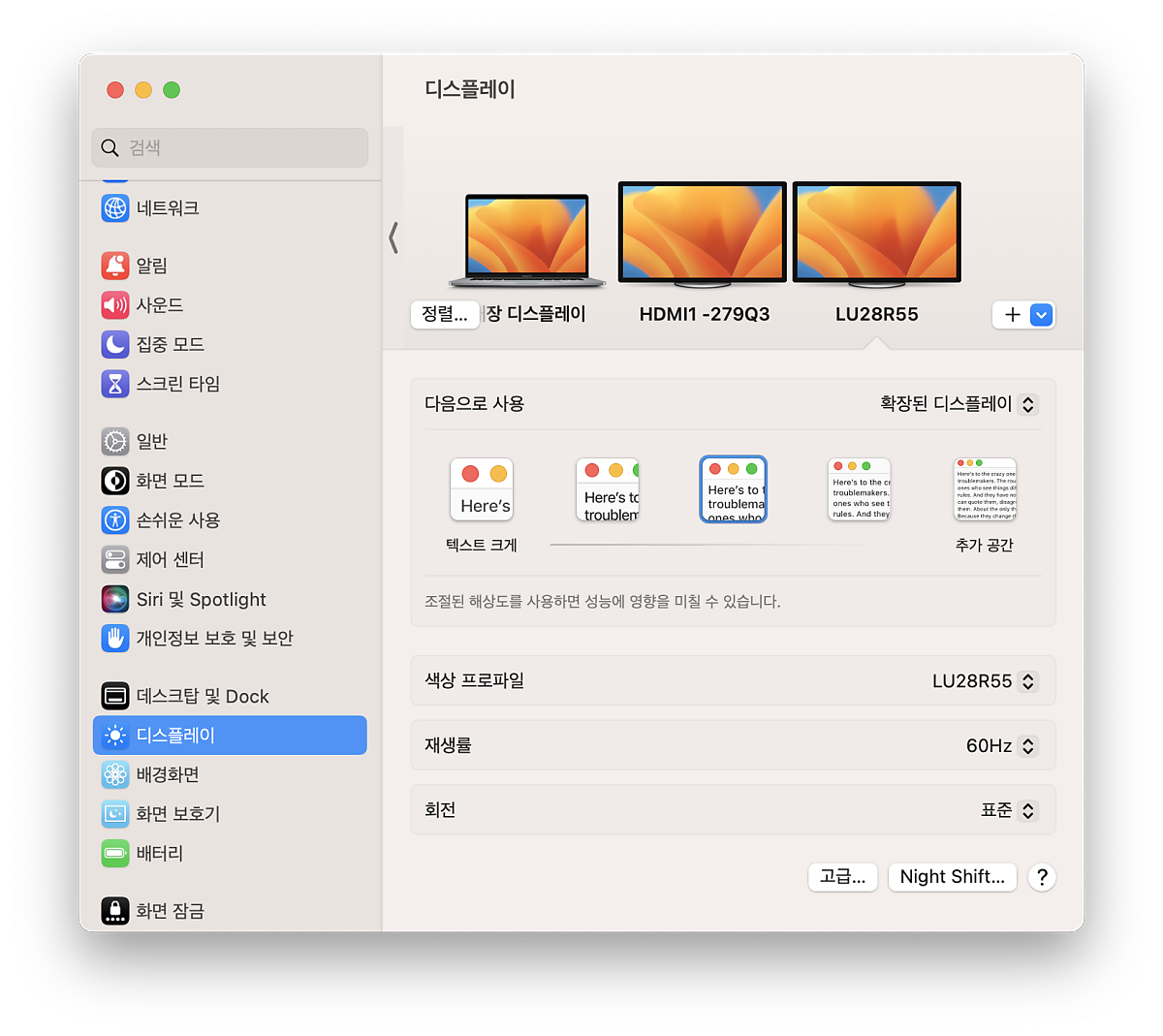Image resolution: width=1163 pixels, height=1036 pixels.
Task: Open 네트워크 in the sidebar
Action: click(x=230, y=208)
